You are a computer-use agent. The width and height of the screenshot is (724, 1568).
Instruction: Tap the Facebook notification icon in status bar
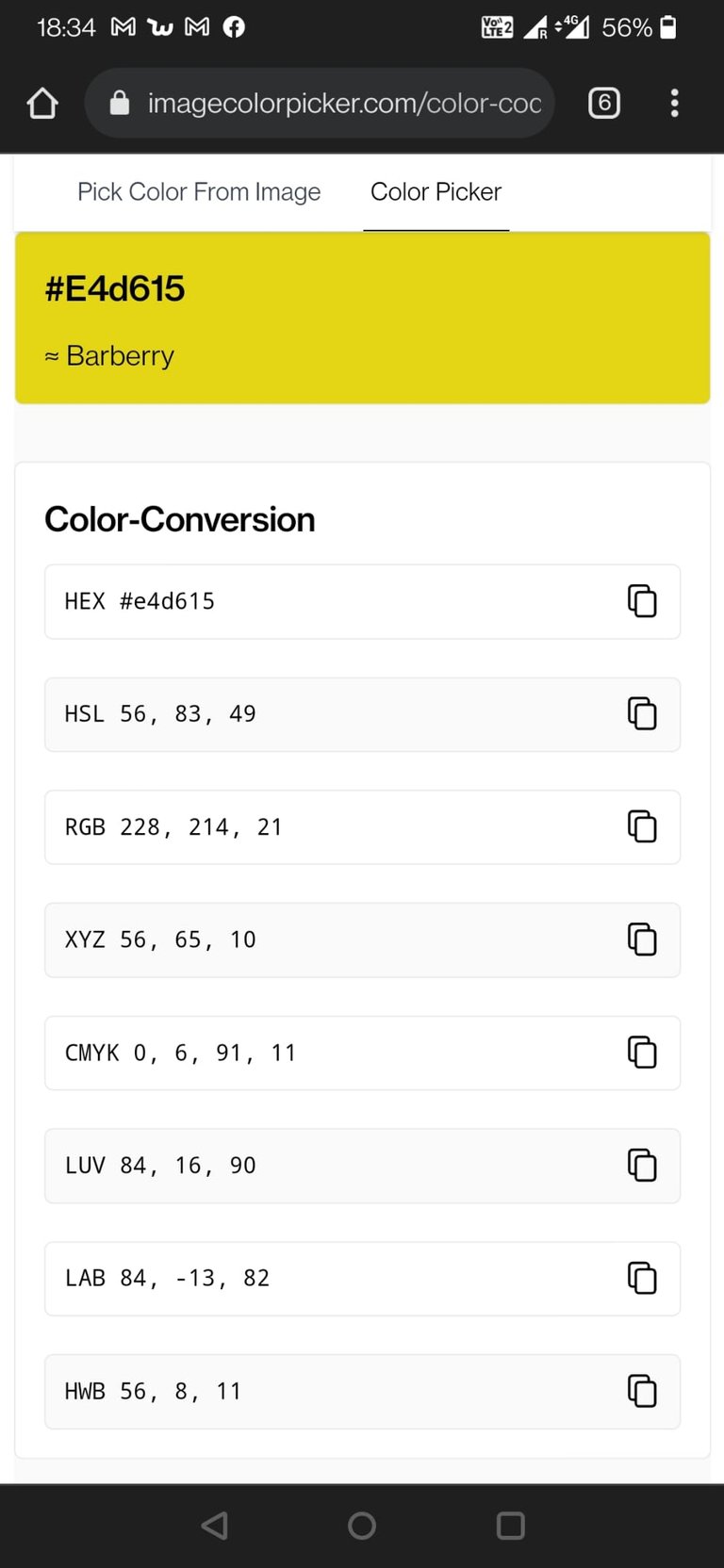pos(234,27)
